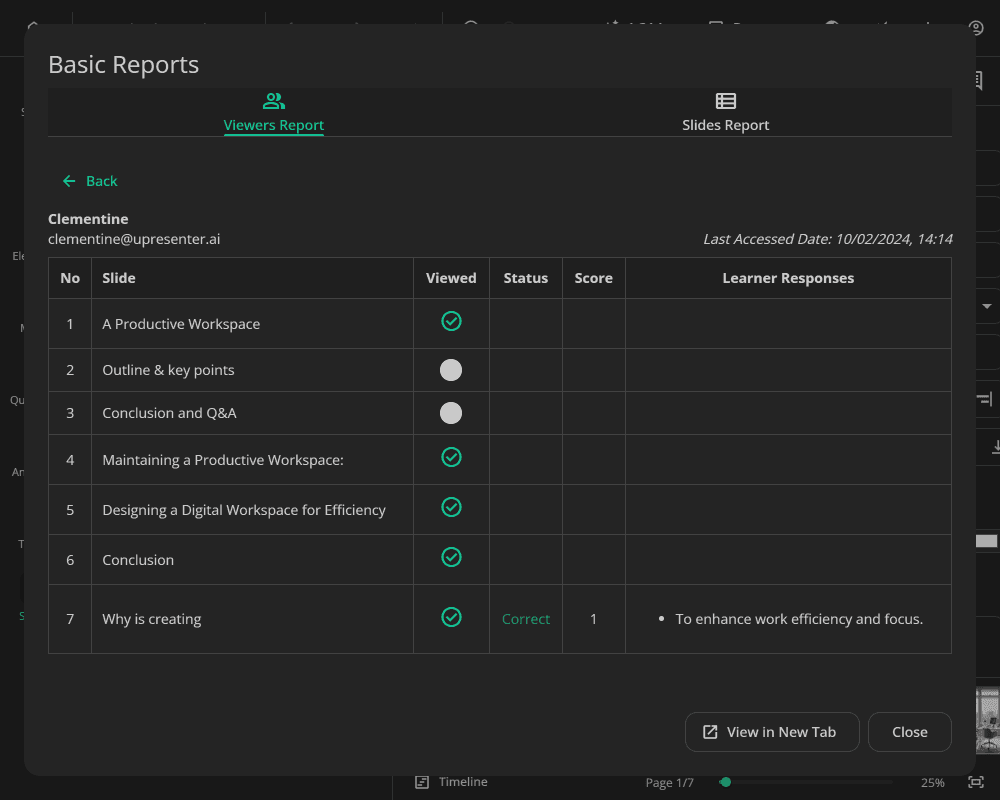Open the user account icon at top right
Viewport: 1000px width, 800px height.
(x=977, y=27)
